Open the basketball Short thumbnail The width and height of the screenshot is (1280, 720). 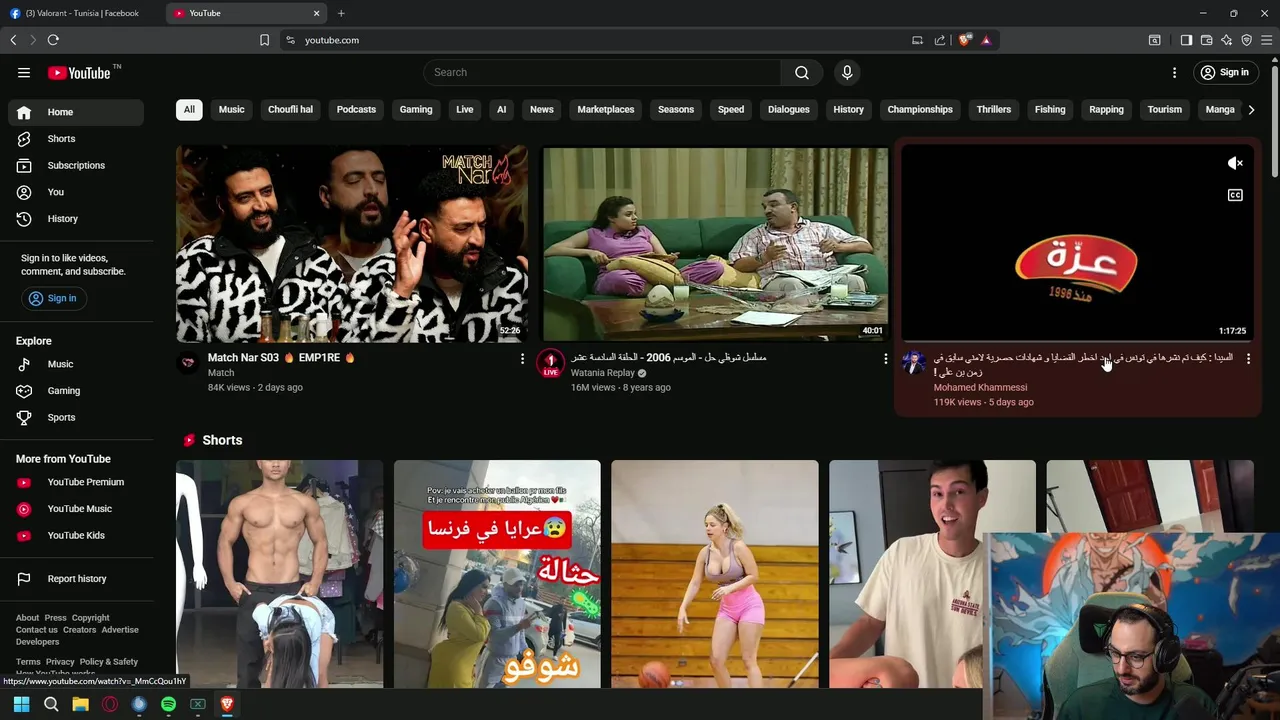click(714, 574)
